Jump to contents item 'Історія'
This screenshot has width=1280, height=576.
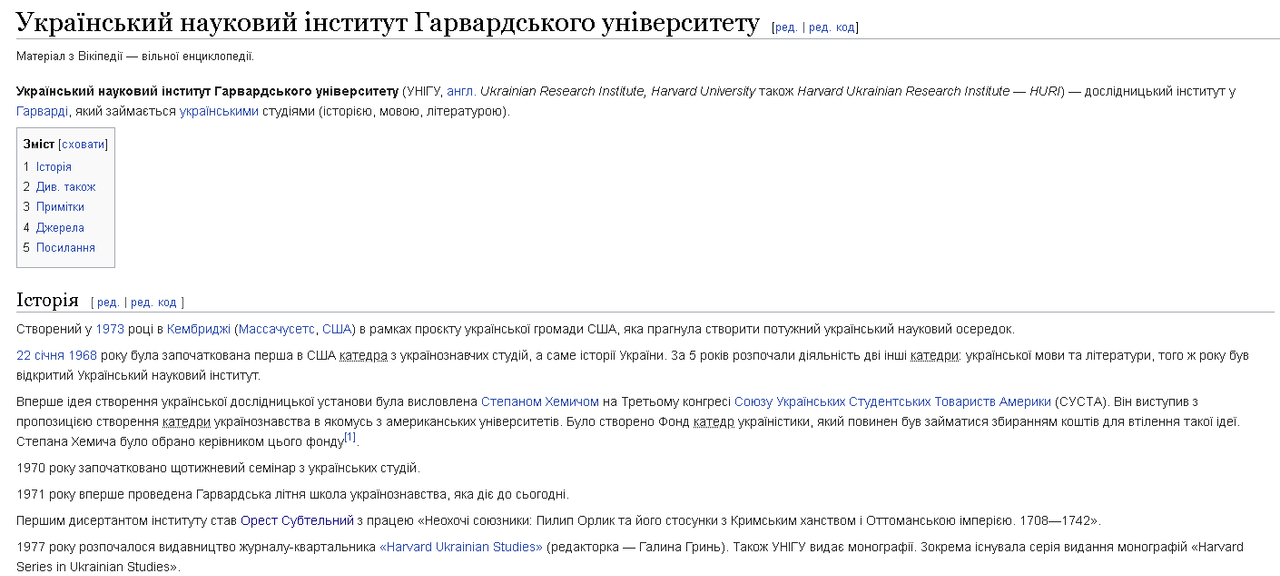click(x=54, y=167)
